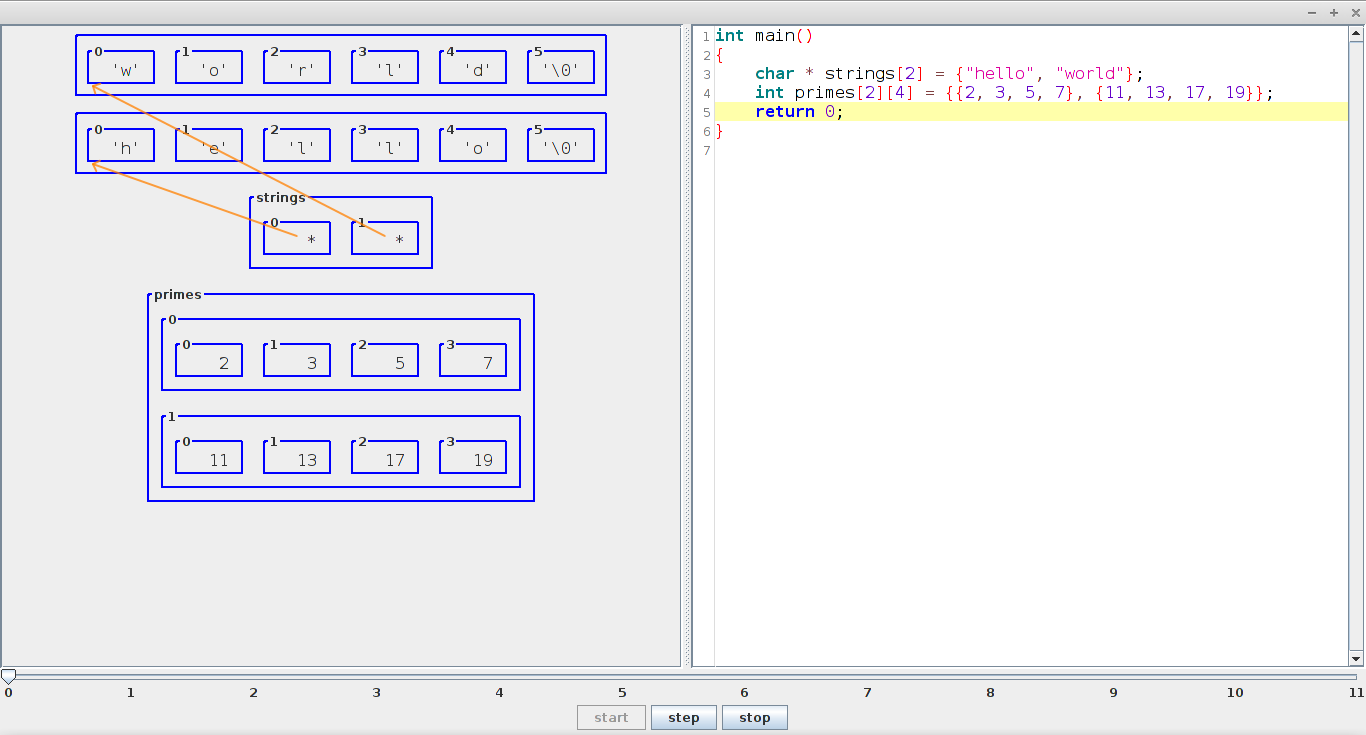This screenshot has height=735, width=1366.
Task: Click the 'int main()' code line
Action: 765,36
